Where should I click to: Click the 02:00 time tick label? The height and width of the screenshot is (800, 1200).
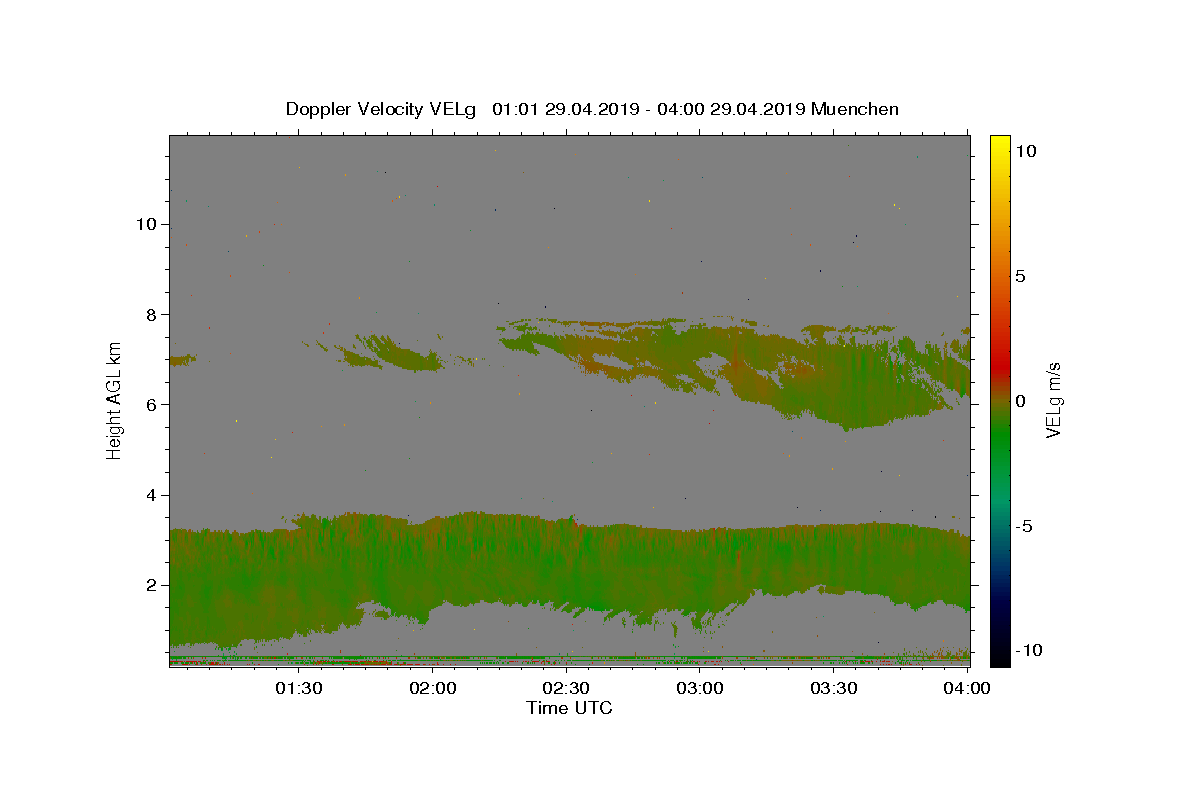[433, 688]
